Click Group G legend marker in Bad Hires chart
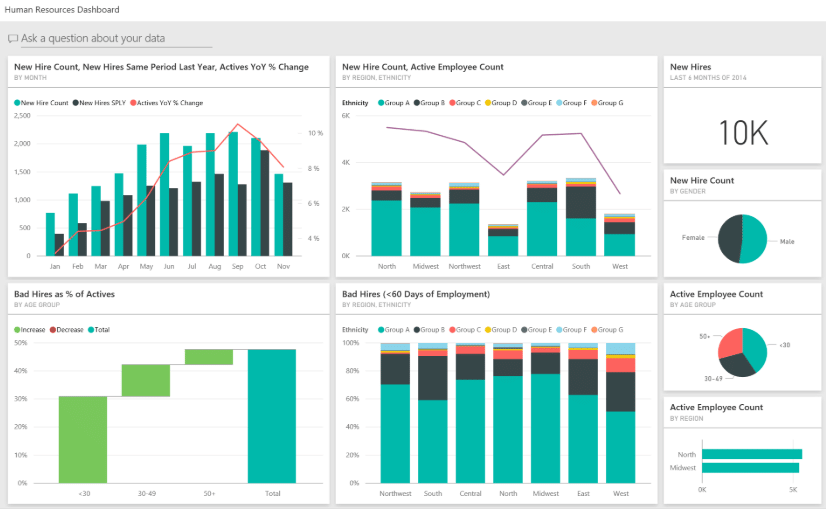This screenshot has width=826, height=509. pyautogui.click(x=595, y=329)
